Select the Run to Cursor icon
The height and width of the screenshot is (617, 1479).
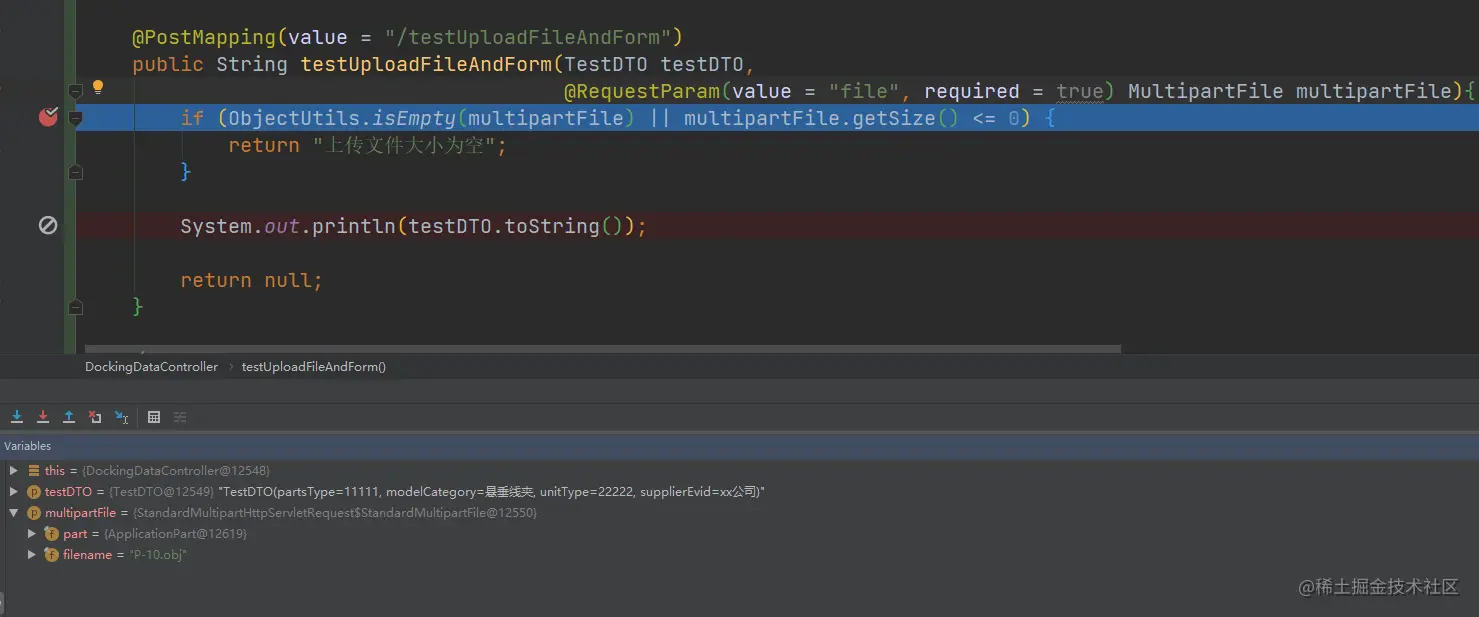coord(120,416)
